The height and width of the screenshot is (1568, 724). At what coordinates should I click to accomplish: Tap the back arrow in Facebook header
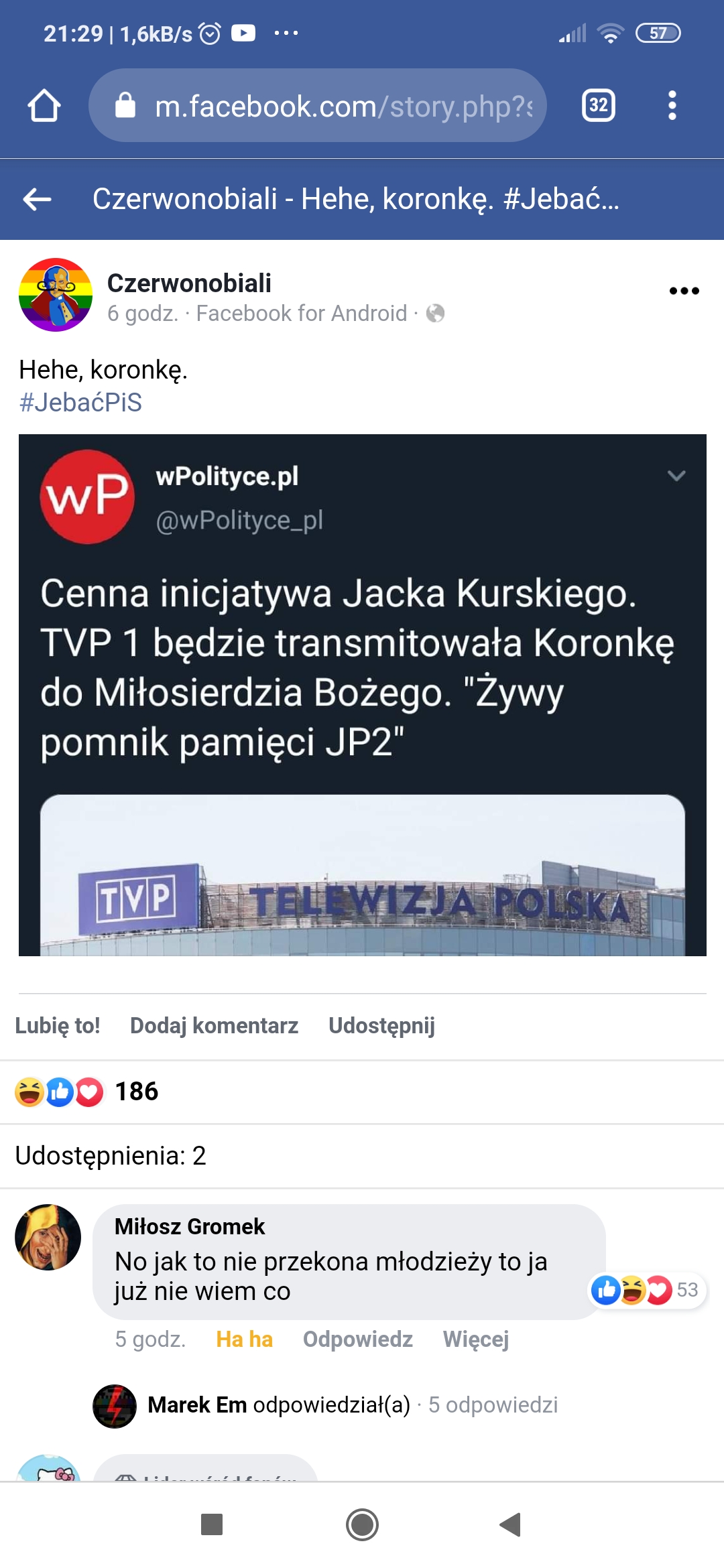tap(37, 198)
